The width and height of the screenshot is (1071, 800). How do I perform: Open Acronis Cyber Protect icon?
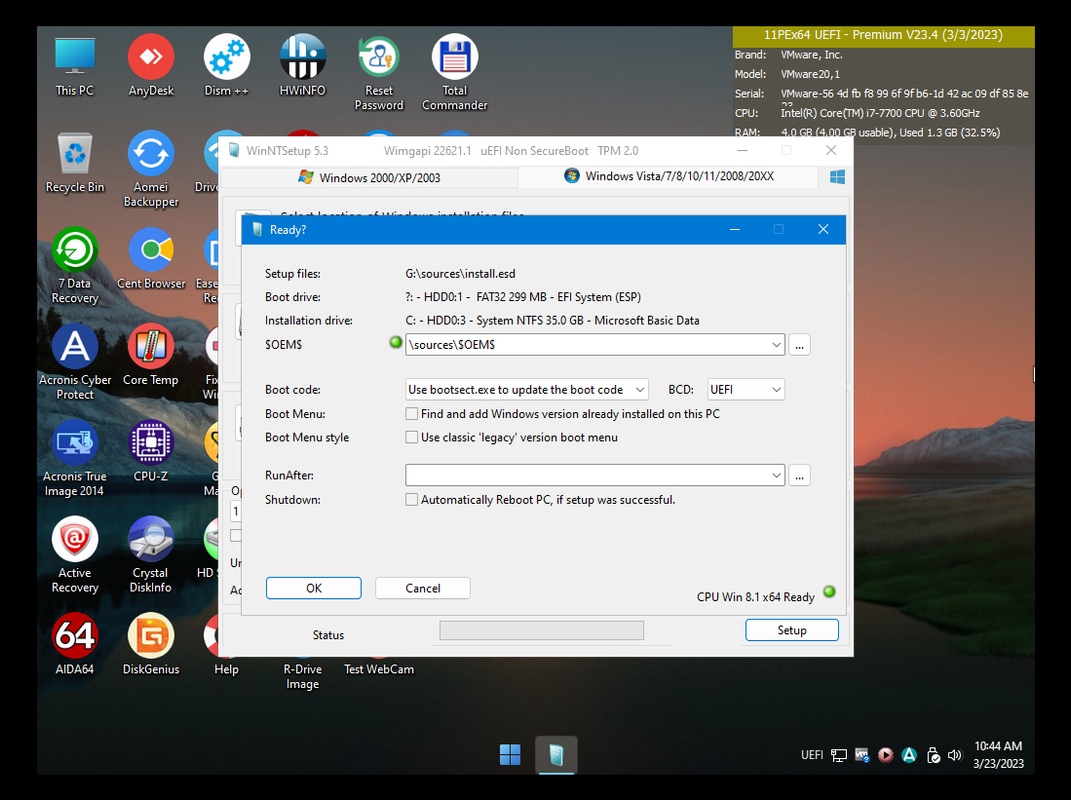pos(74,362)
